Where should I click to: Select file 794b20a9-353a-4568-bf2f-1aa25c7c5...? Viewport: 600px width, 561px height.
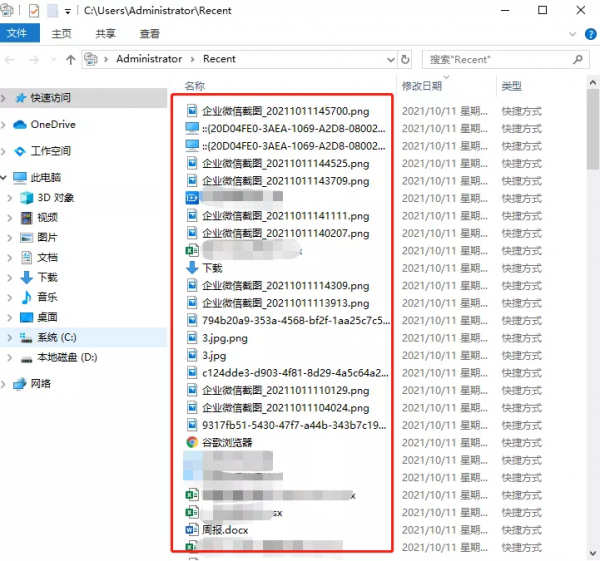[x=296, y=321]
